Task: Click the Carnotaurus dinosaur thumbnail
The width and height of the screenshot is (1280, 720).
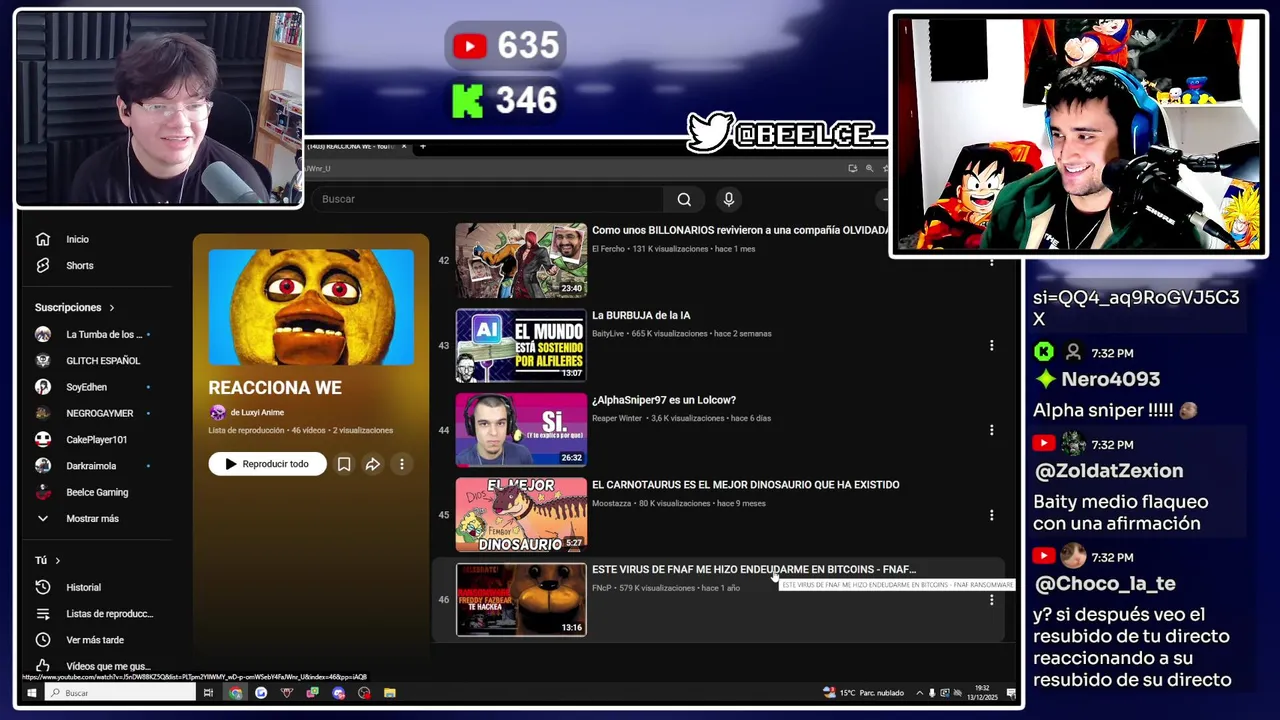Action: coord(521,515)
